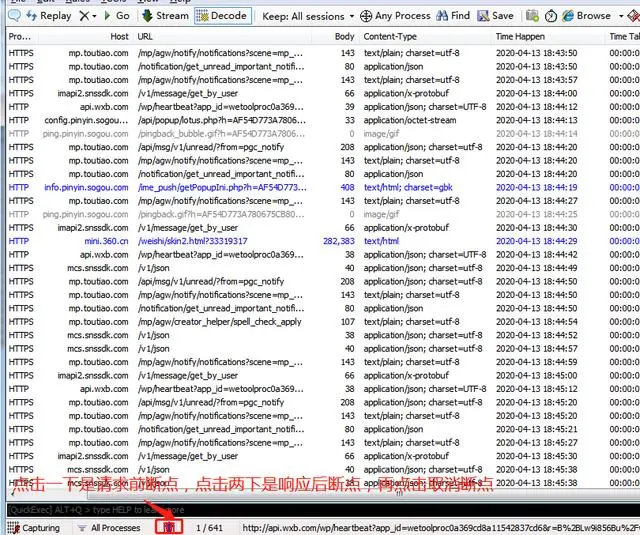Select the mcs.snssdk.com session at 18:44:57
Viewport: 640px width, 535px height.
323,349
